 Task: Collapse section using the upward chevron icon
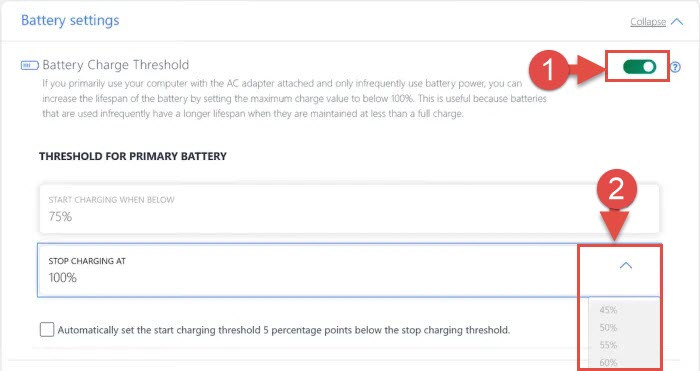coord(677,21)
